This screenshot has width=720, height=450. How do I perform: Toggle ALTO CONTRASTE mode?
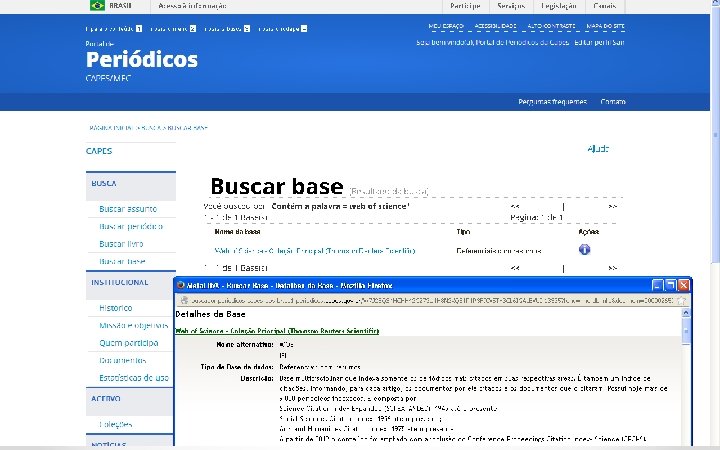tap(551, 26)
